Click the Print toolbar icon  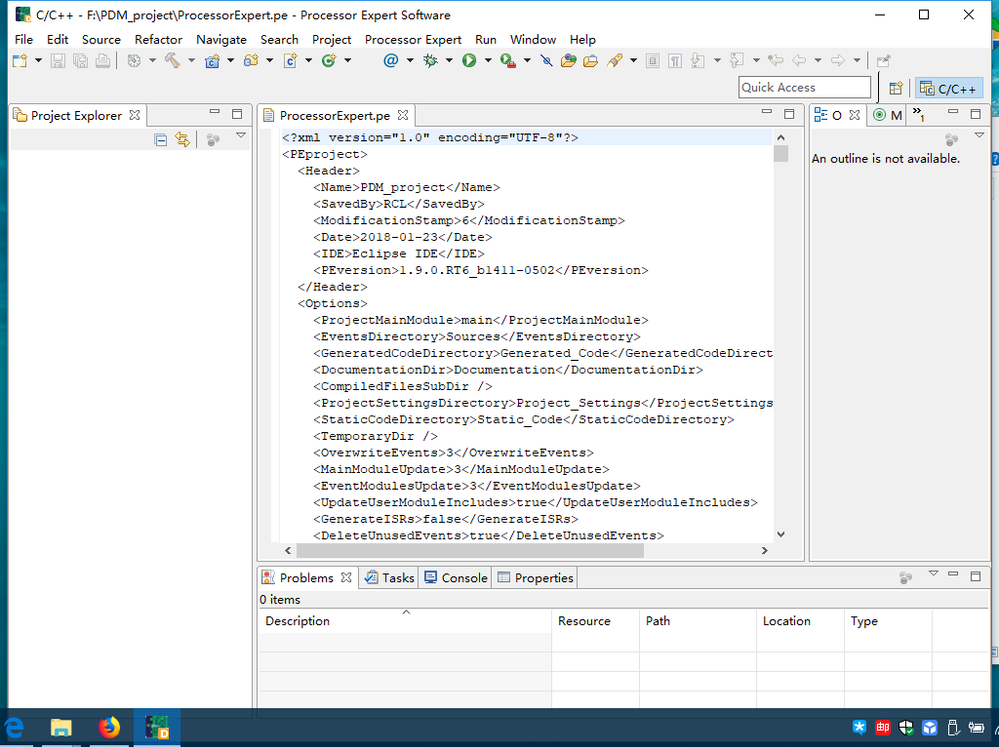coord(103,61)
